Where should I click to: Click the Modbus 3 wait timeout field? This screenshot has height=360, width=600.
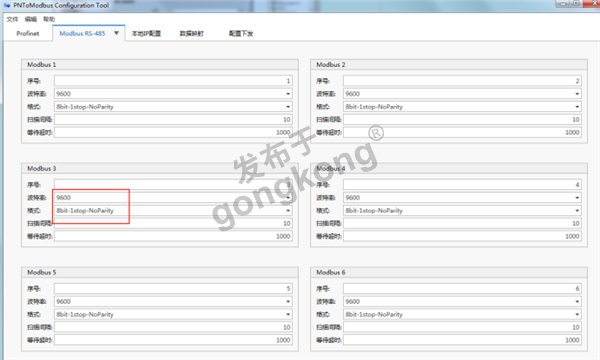coord(173,236)
